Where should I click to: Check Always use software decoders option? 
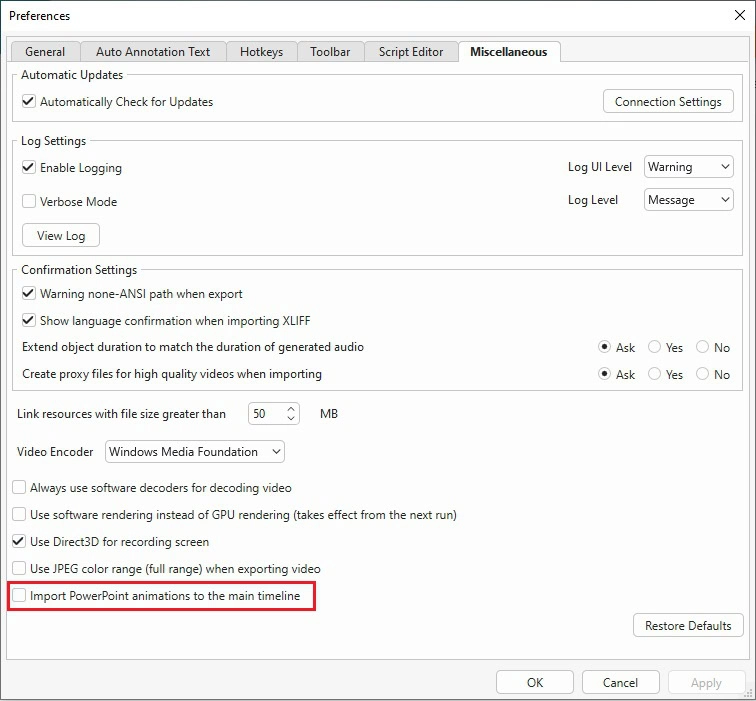point(20,488)
